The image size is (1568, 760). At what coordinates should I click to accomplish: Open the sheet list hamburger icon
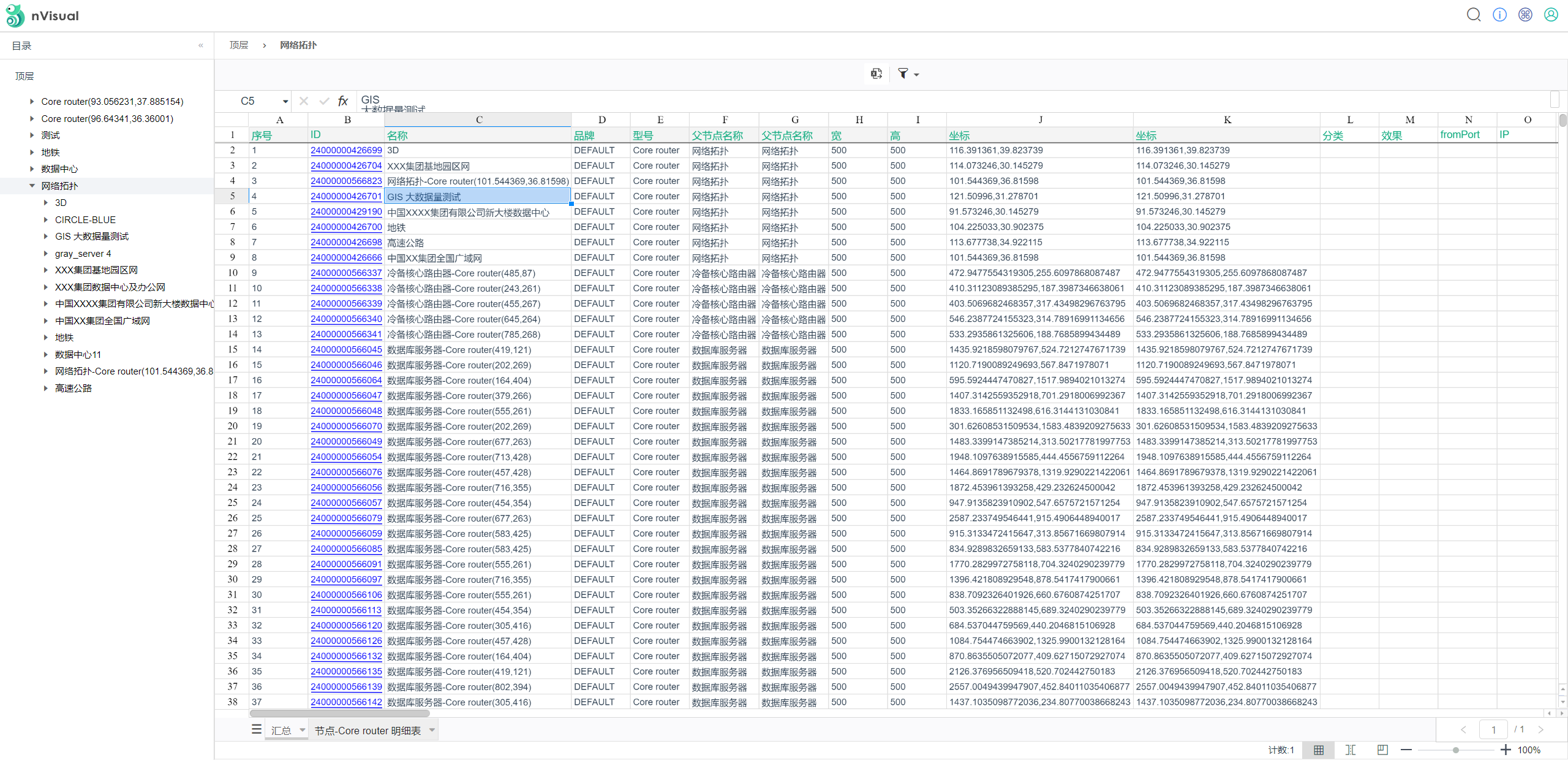pos(257,729)
